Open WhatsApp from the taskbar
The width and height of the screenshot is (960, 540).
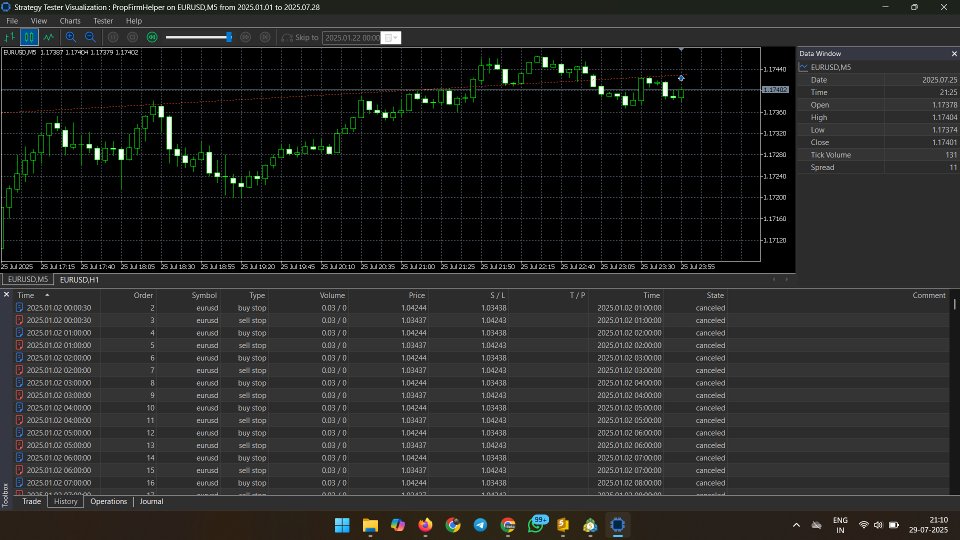coord(537,525)
